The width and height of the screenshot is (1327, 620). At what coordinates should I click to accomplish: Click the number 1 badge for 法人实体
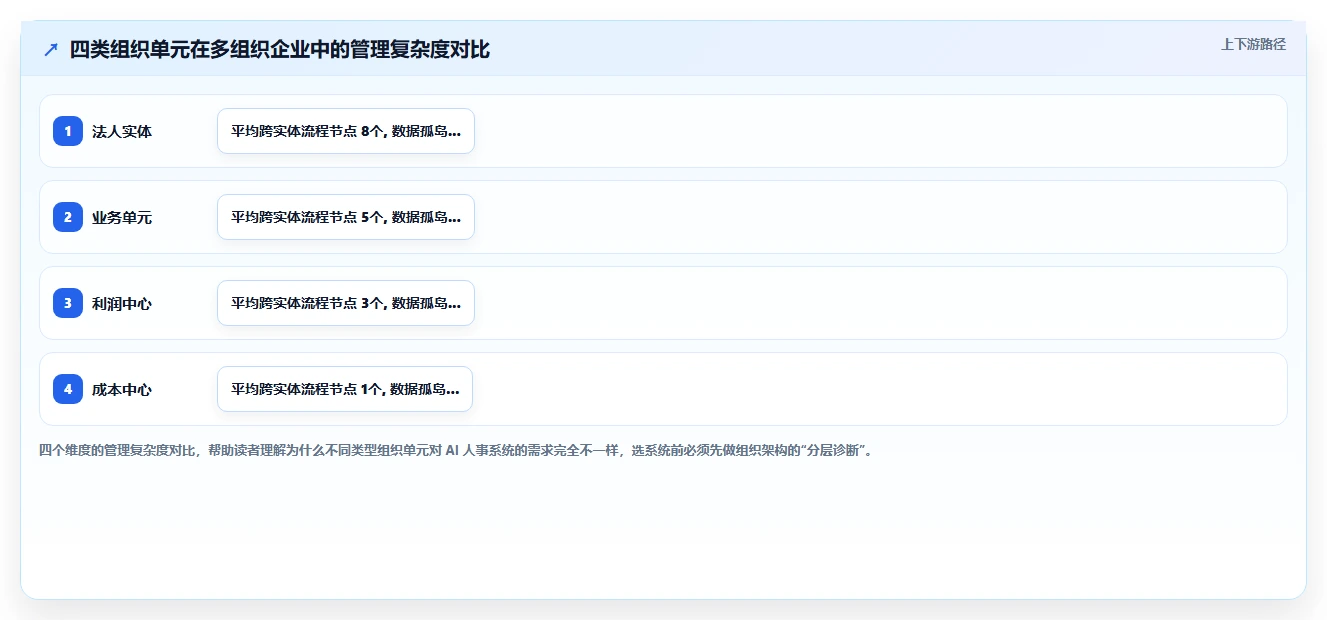point(68,131)
